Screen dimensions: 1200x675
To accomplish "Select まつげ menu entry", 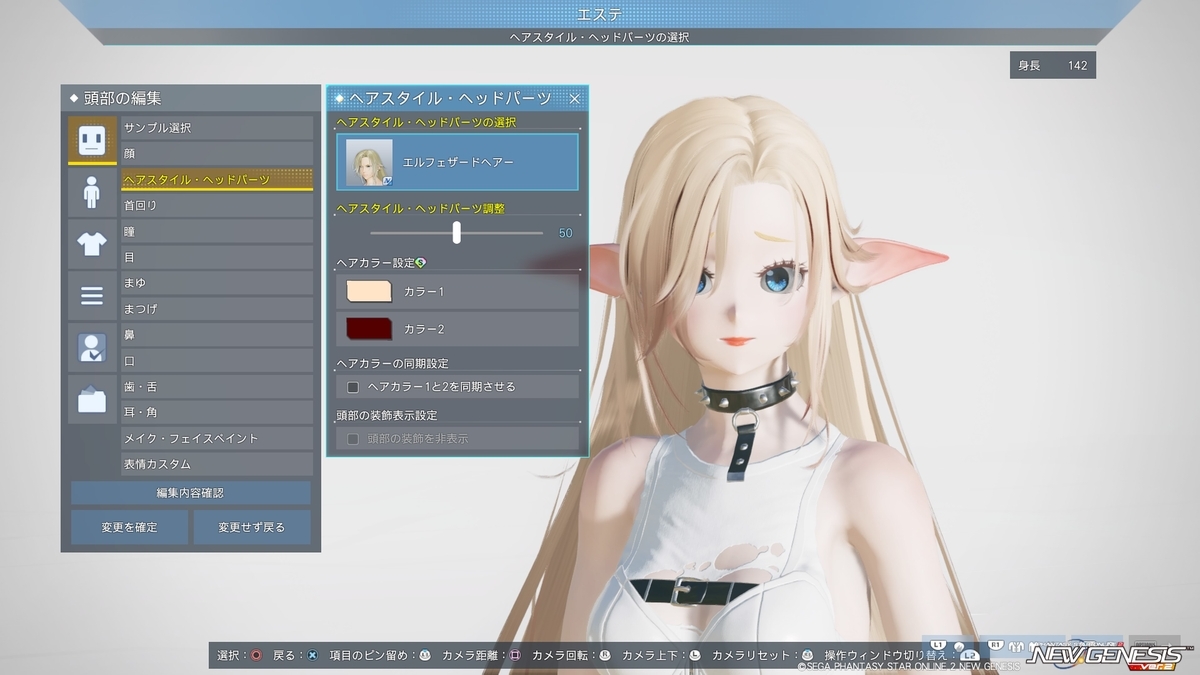I will (x=217, y=309).
